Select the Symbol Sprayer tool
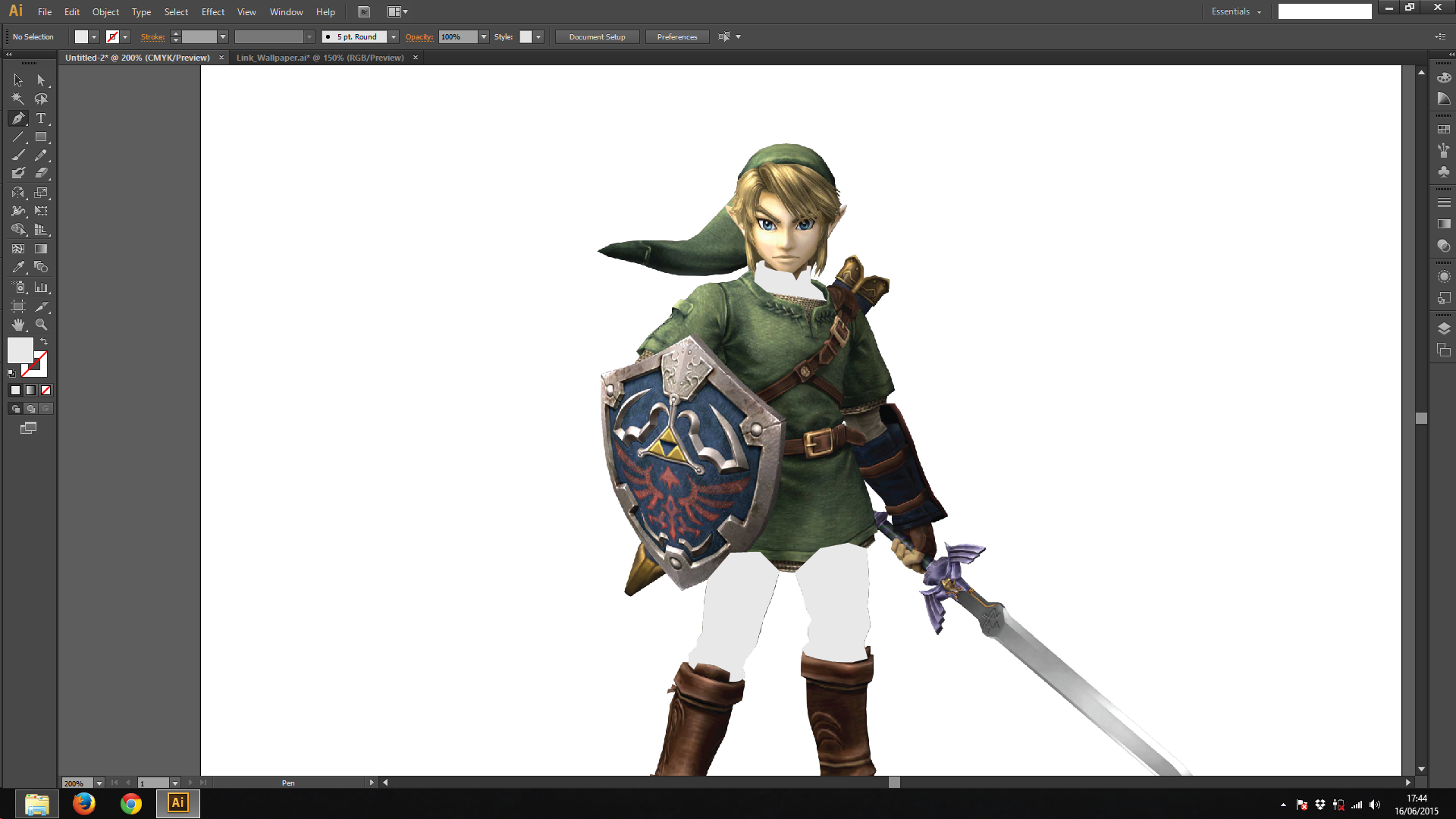The height and width of the screenshot is (819, 1456). (x=18, y=287)
